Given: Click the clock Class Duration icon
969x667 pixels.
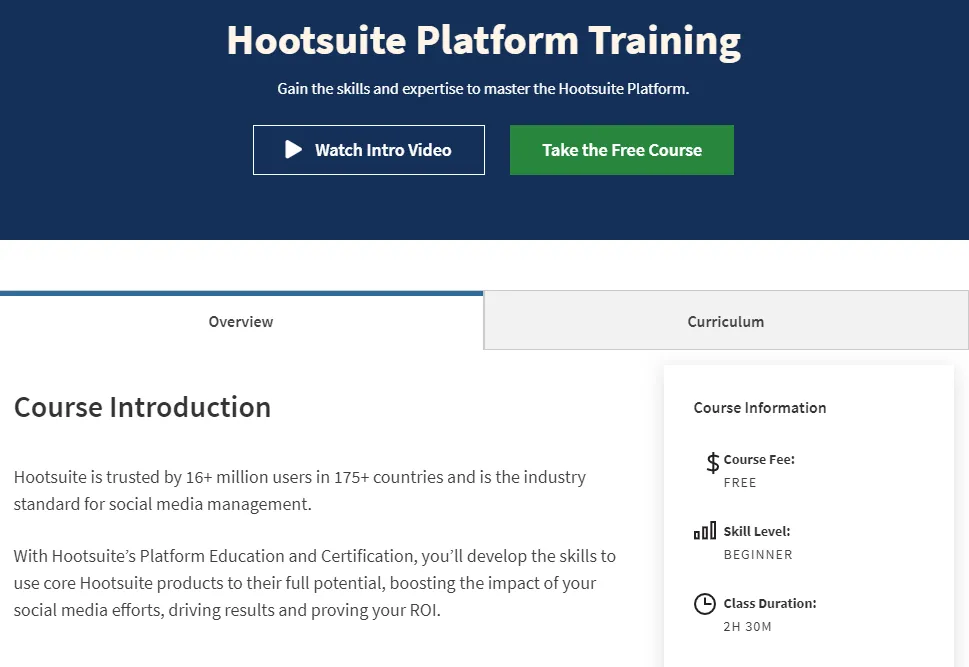Looking at the screenshot, I should tap(705, 604).
